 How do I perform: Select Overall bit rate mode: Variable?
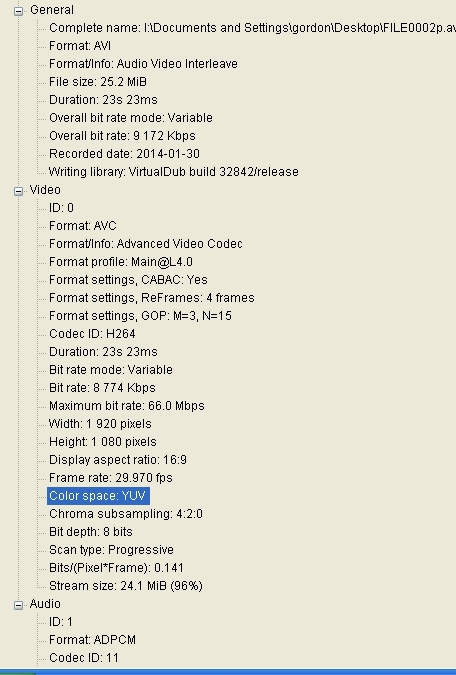tap(130, 118)
